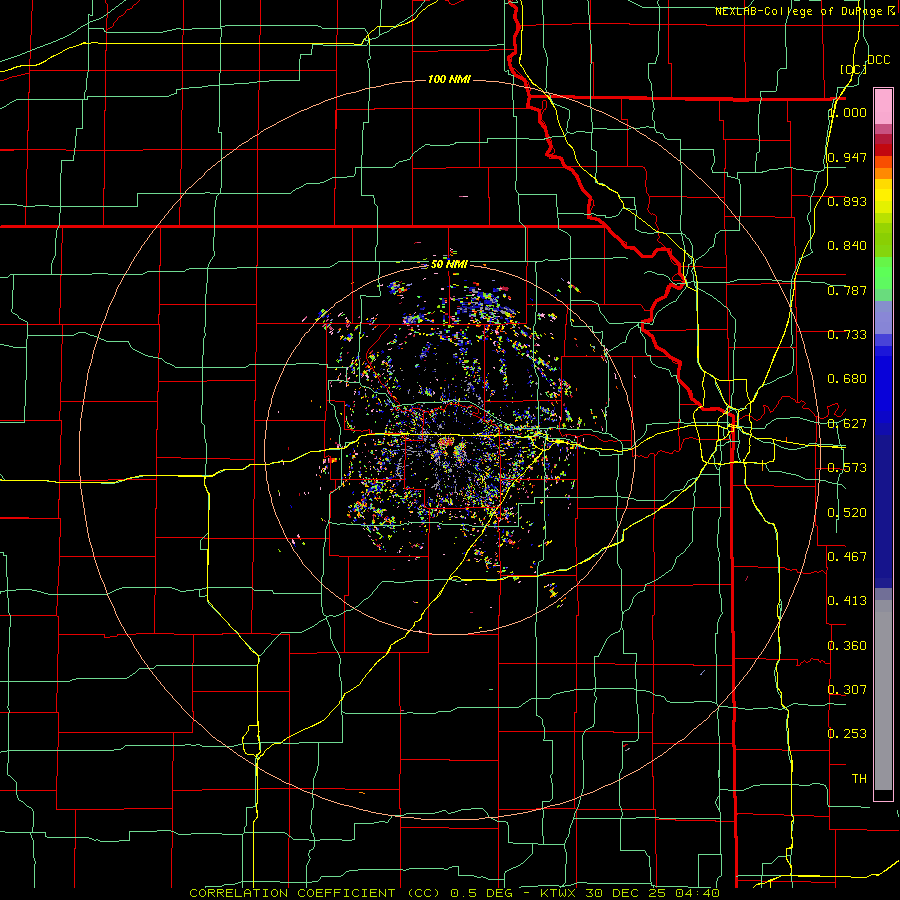Click the 0.573 color scale label
Image resolution: width=900 pixels, height=900 pixels.
point(847,468)
